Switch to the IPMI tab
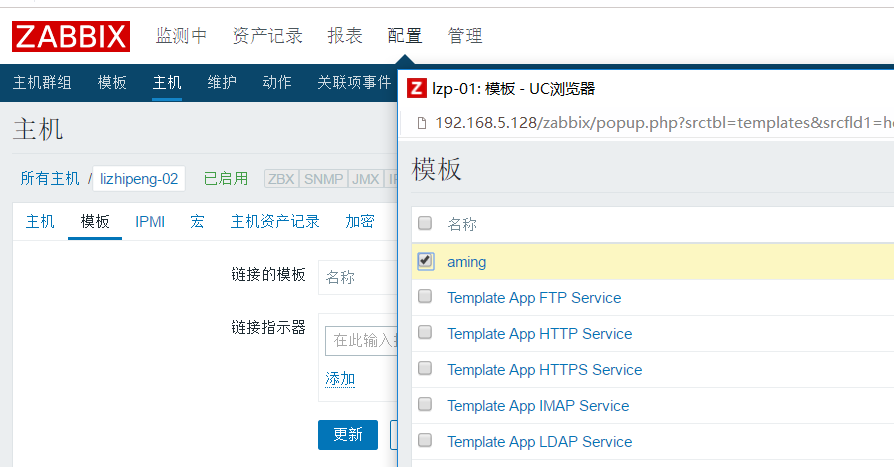The image size is (894, 467). 150,221
